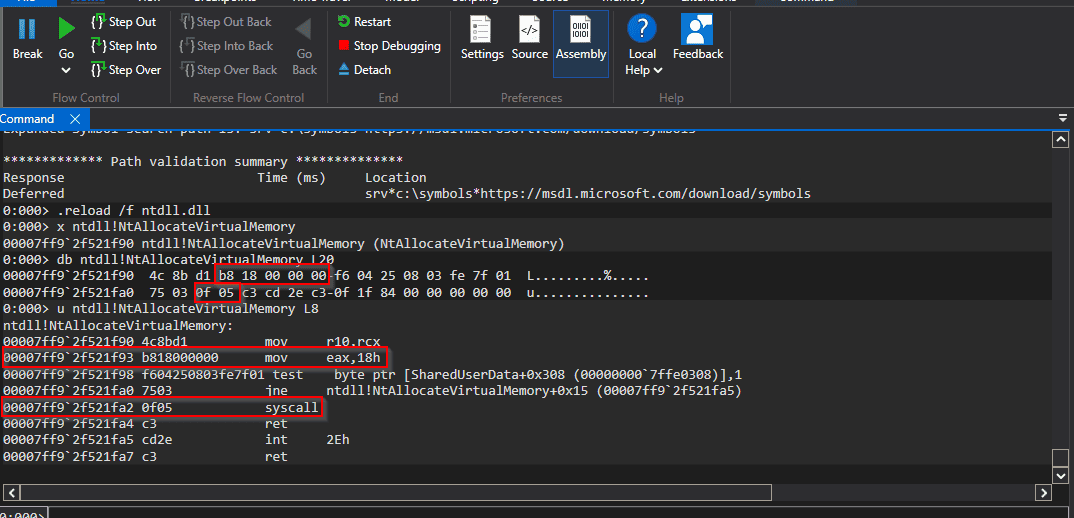Click the green Go arrow

pyautogui.click(x=66, y=29)
